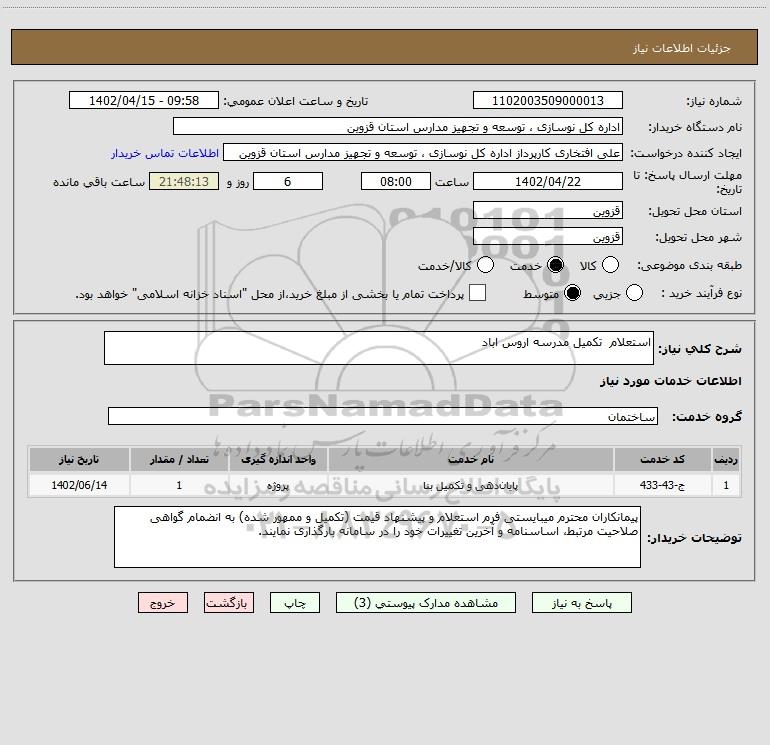Screen dimensions: 770x745
Task: Click the واحد اندازه گیری column header
Action: point(278,460)
